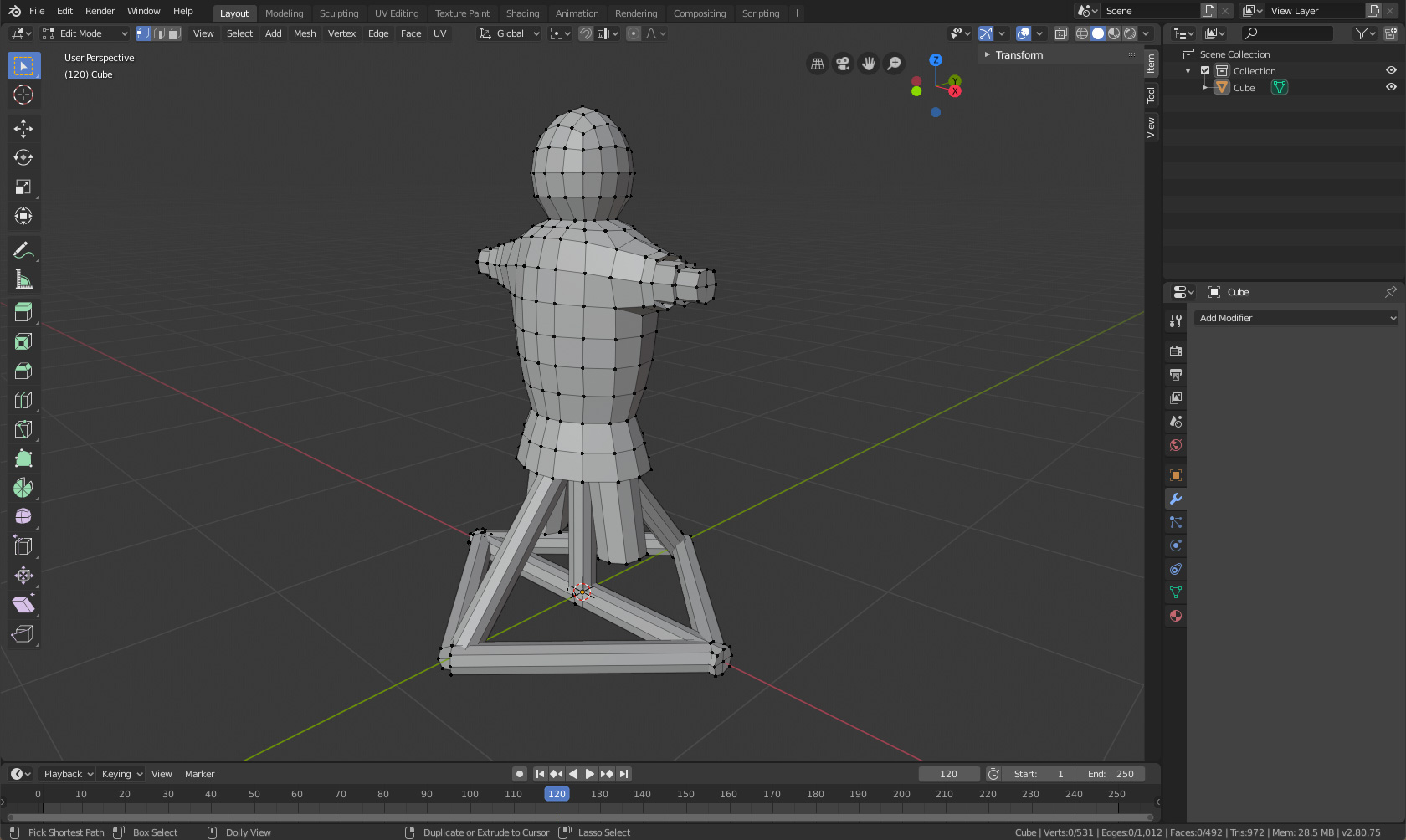Viewport: 1406px width, 840px height.
Task: Switch to face select mode
Action: 174,33
